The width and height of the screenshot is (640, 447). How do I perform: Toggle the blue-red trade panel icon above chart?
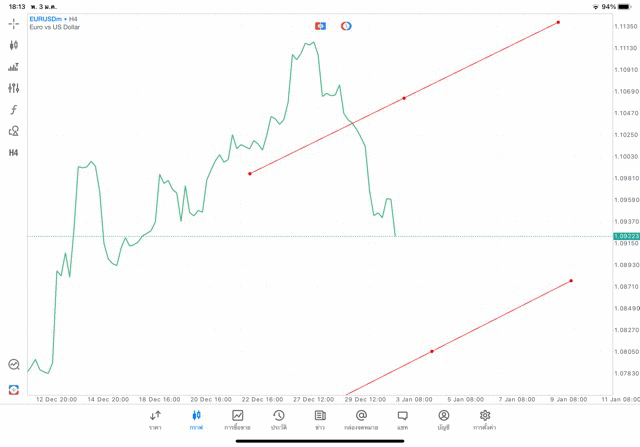(320, 26)
